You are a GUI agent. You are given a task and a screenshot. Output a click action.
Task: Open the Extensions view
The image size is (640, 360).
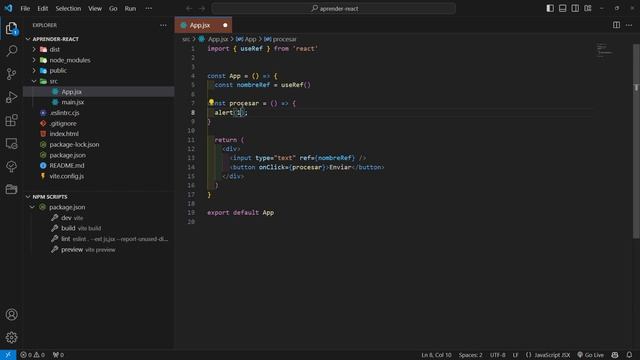click(11, 120)
